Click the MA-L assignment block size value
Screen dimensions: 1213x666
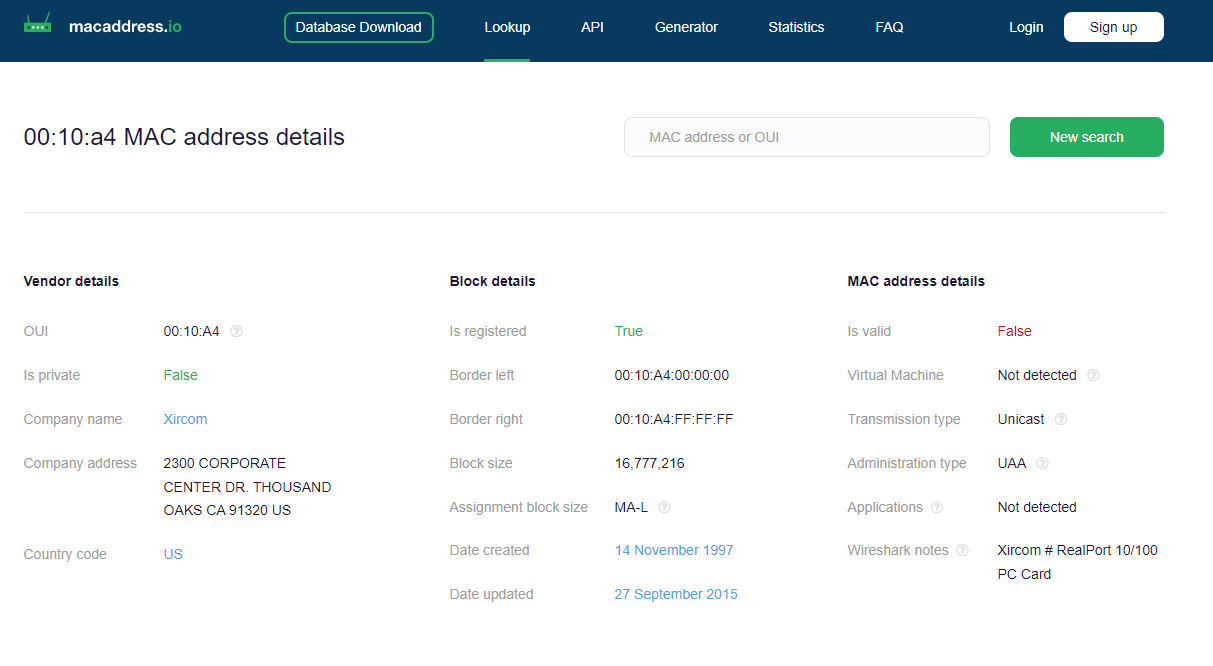pyautogui.click(x=631, y=507)
